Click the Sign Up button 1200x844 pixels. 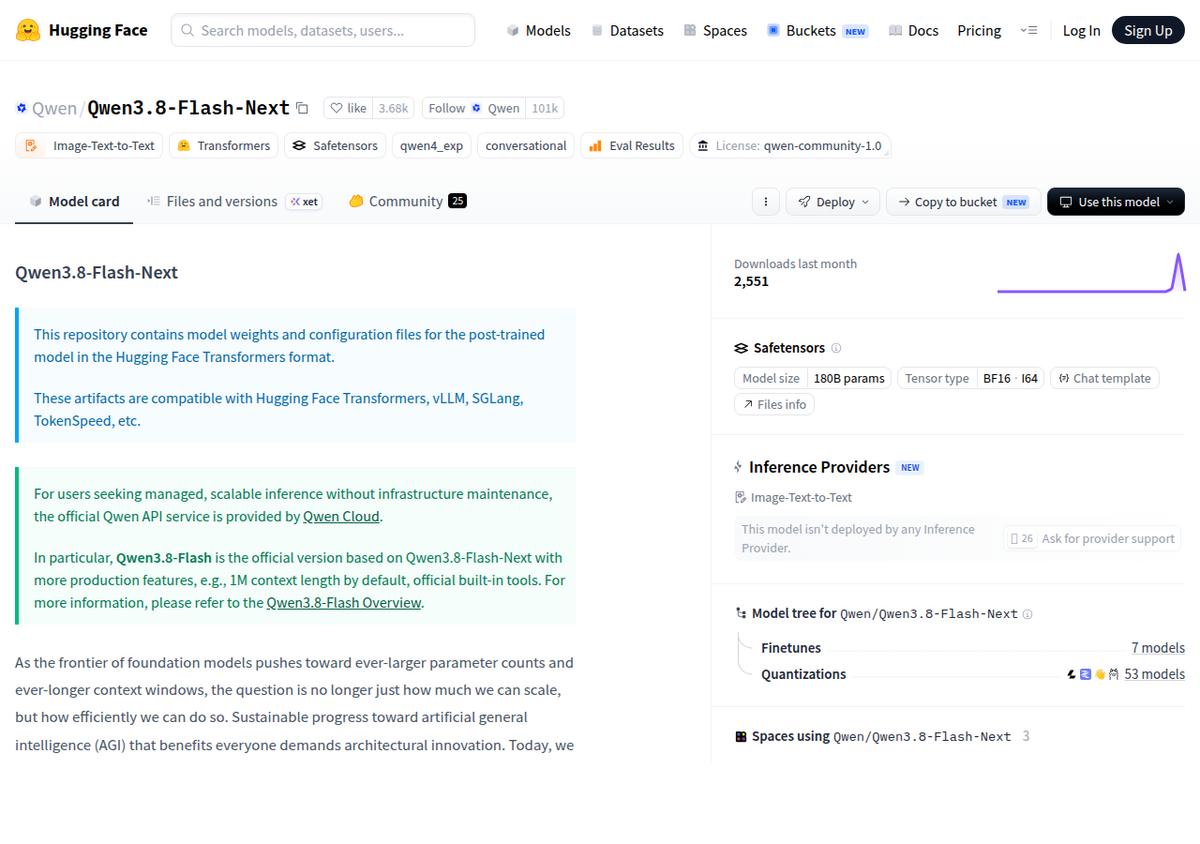pos(1148,31)
